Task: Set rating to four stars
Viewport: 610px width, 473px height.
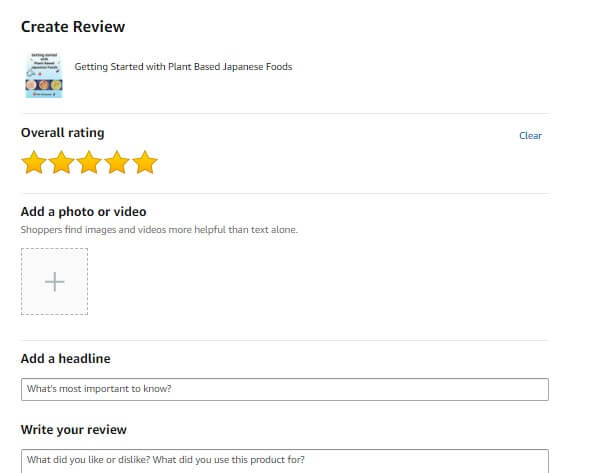Action: tap(117, 162)
